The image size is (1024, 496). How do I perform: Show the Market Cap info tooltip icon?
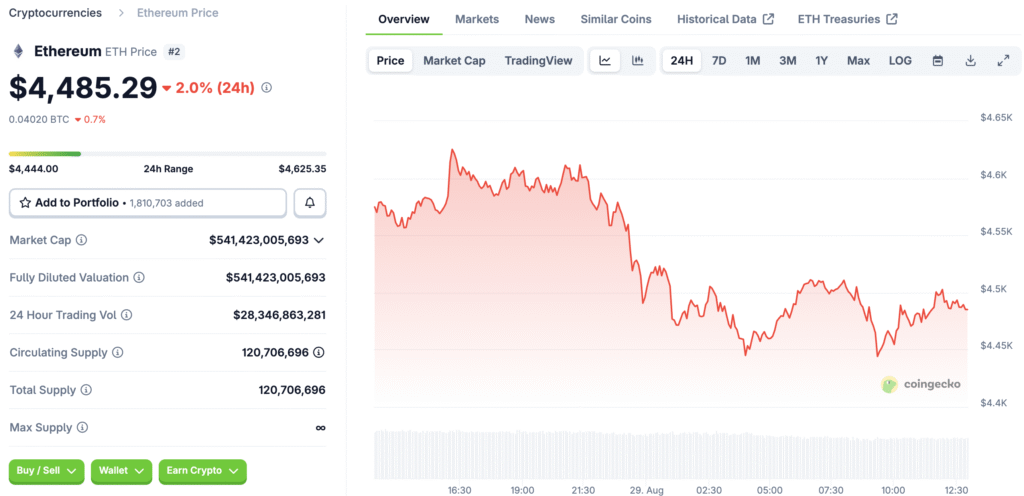(x=81, y=240)
